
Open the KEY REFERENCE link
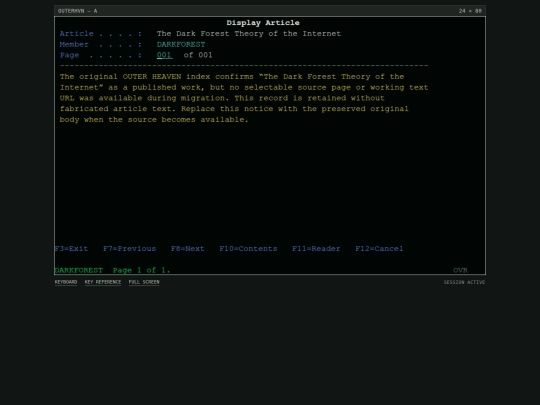[103, 282]
